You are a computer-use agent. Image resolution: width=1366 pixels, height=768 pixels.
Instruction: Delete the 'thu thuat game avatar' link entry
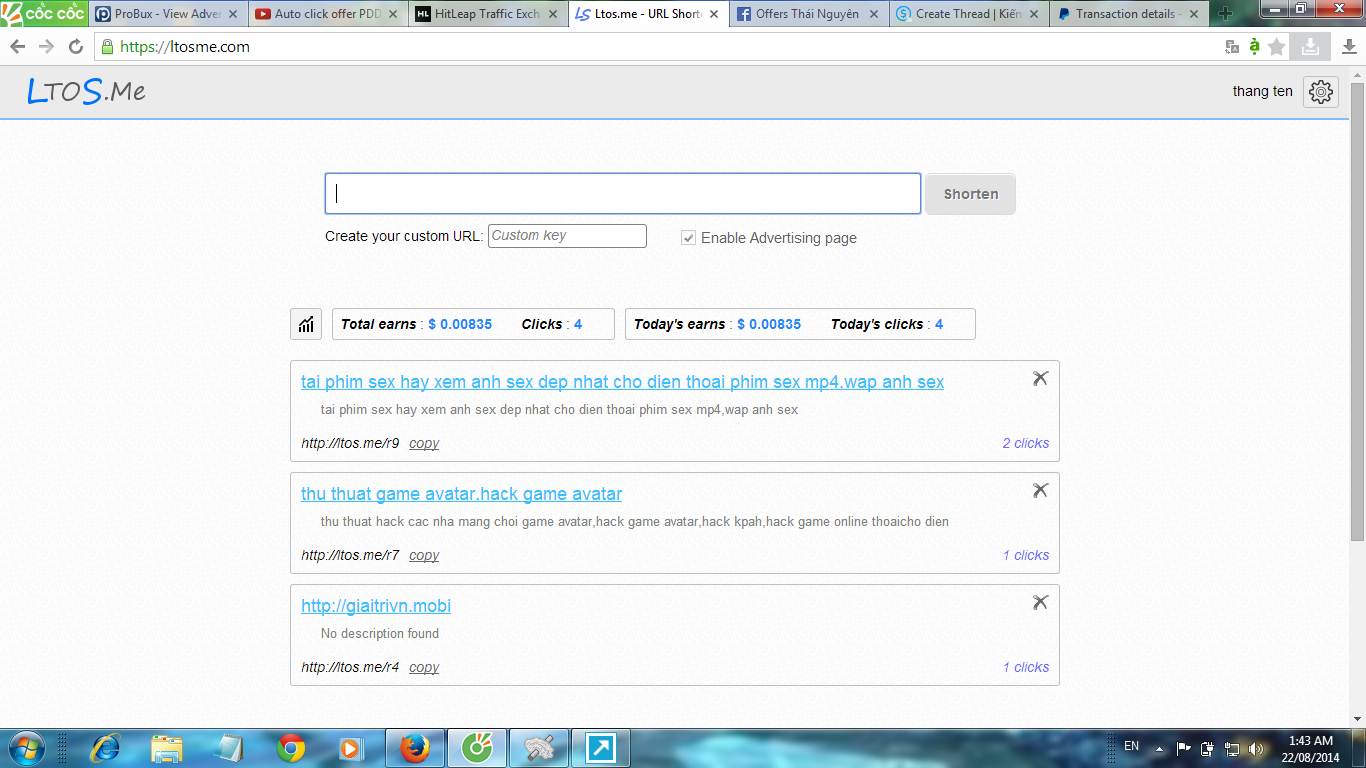1040,490
